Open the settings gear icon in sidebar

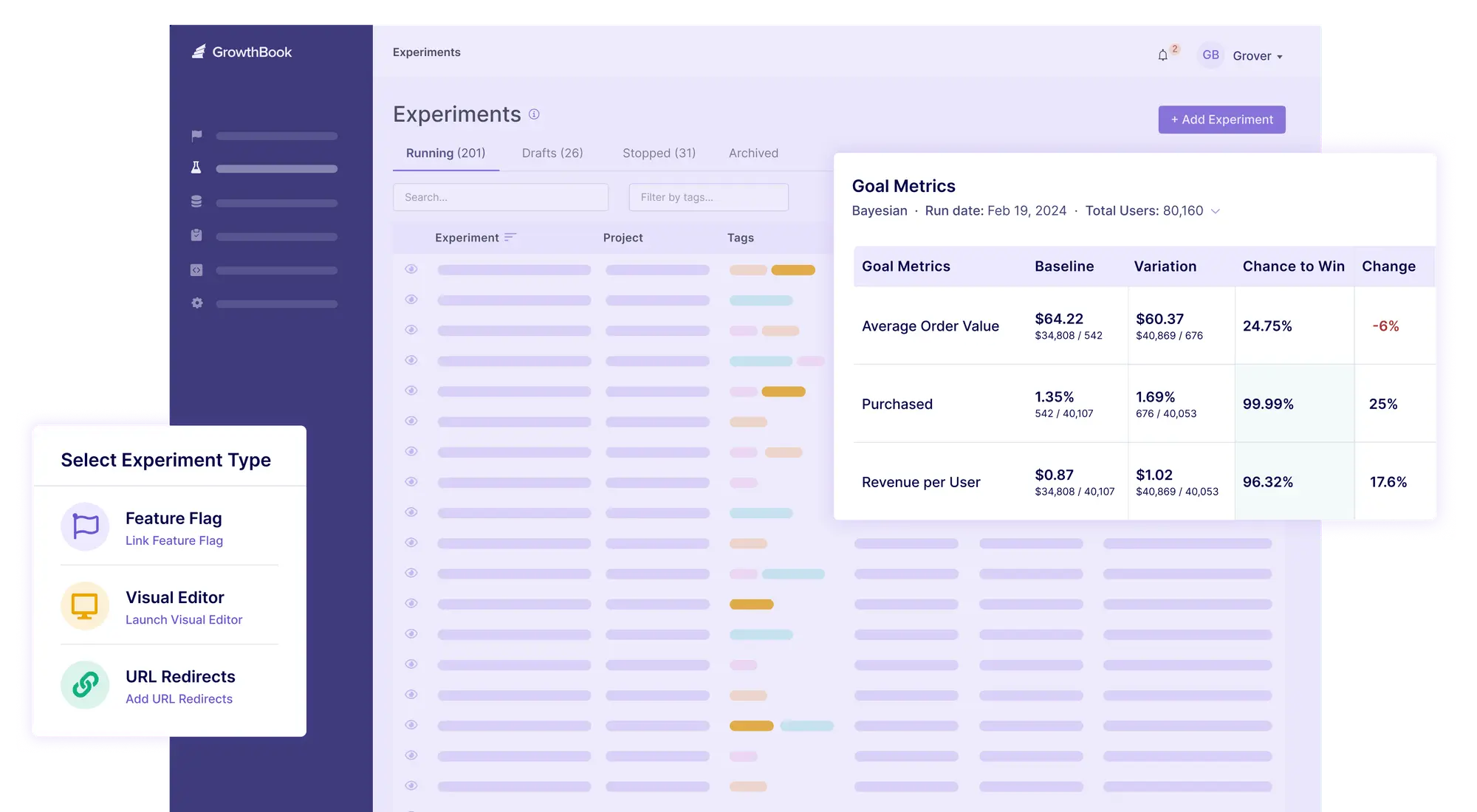tap(196, 303)
